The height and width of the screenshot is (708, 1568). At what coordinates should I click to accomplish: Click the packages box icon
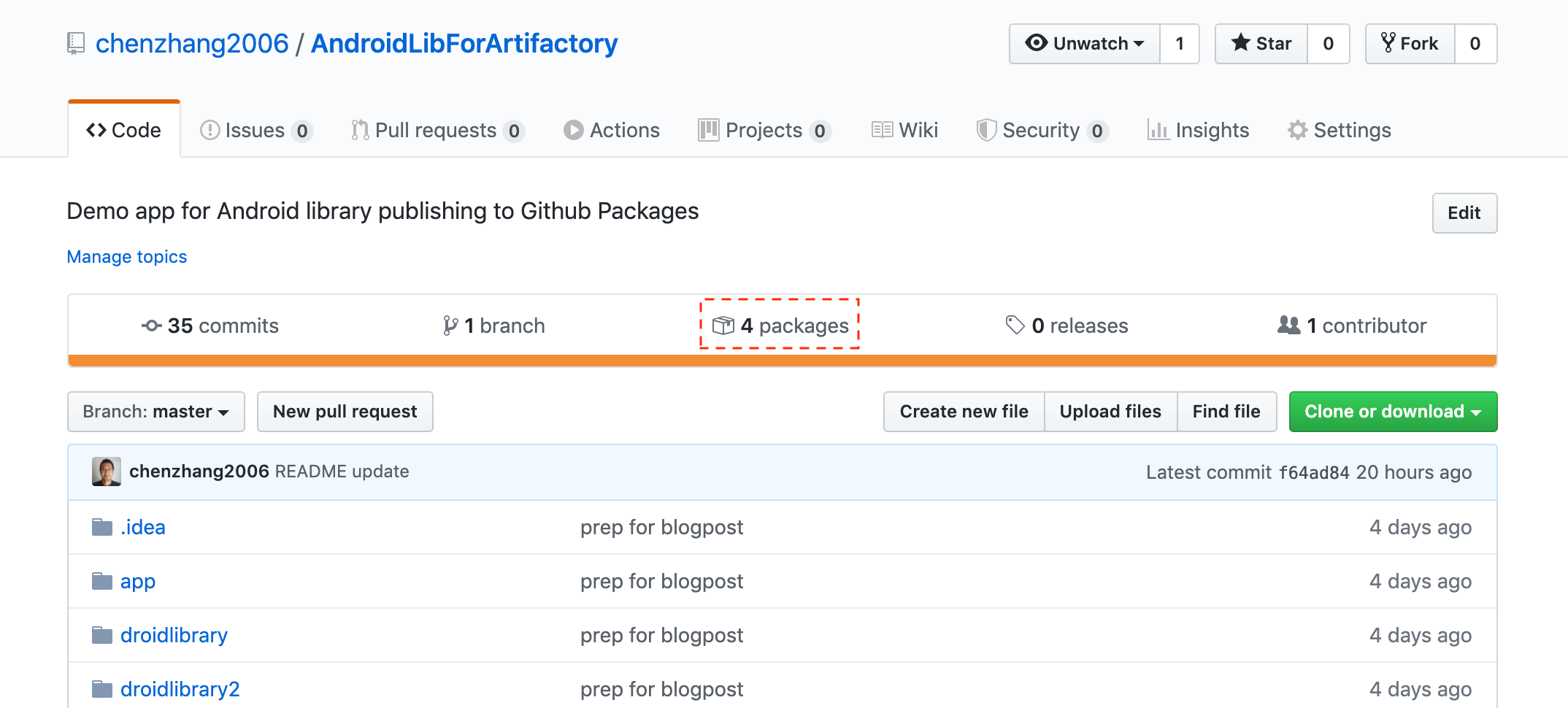723,326
